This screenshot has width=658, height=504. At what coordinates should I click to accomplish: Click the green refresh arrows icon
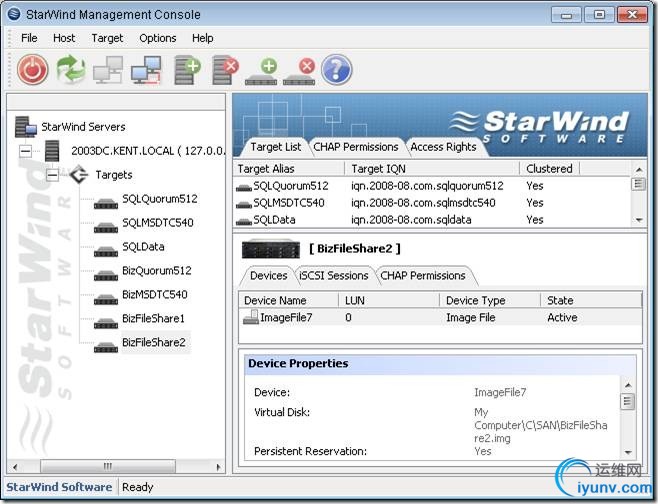[x=70, y=69]
